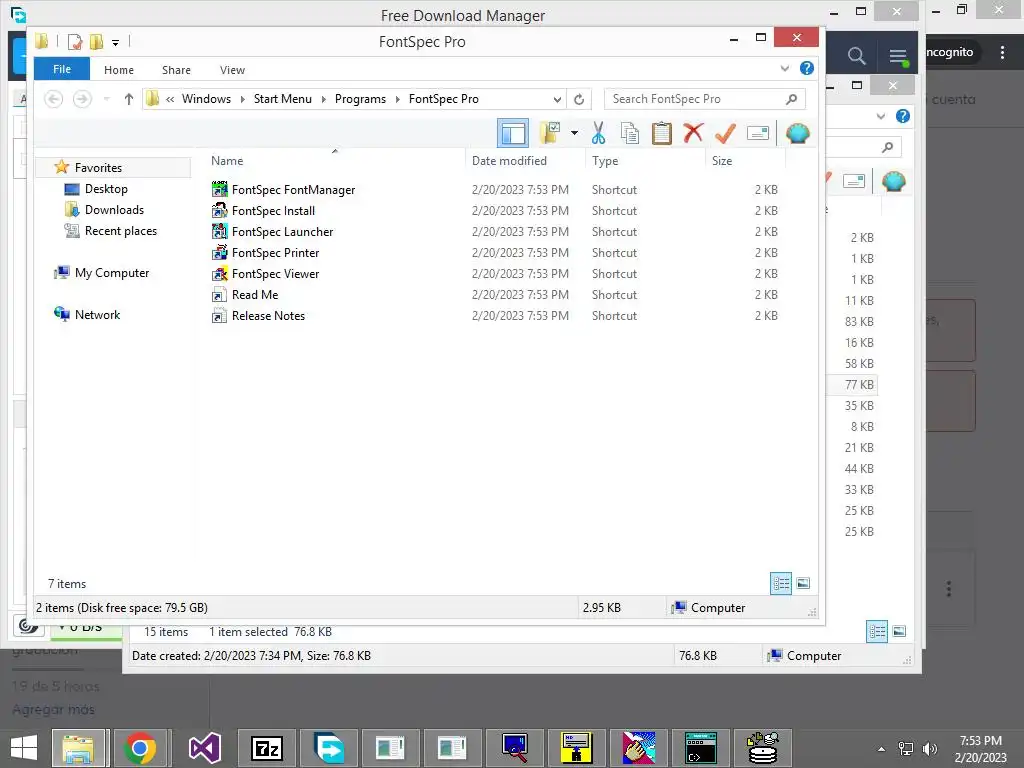The height and width of the screenshot is (768, 1024).
Task: Click the orange checkmark Properties icon
Action: [725, 133]
